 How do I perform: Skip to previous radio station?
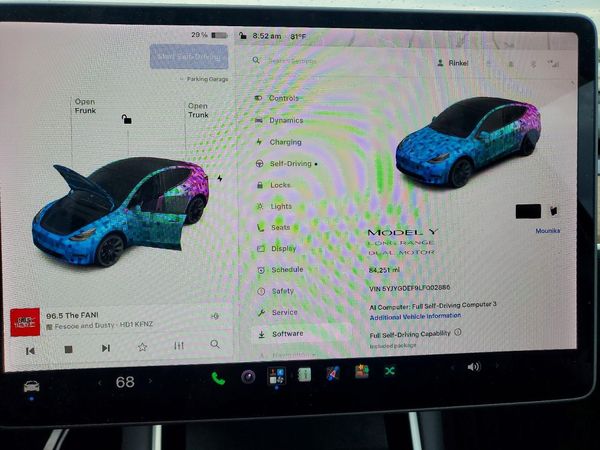click(30, 351)
